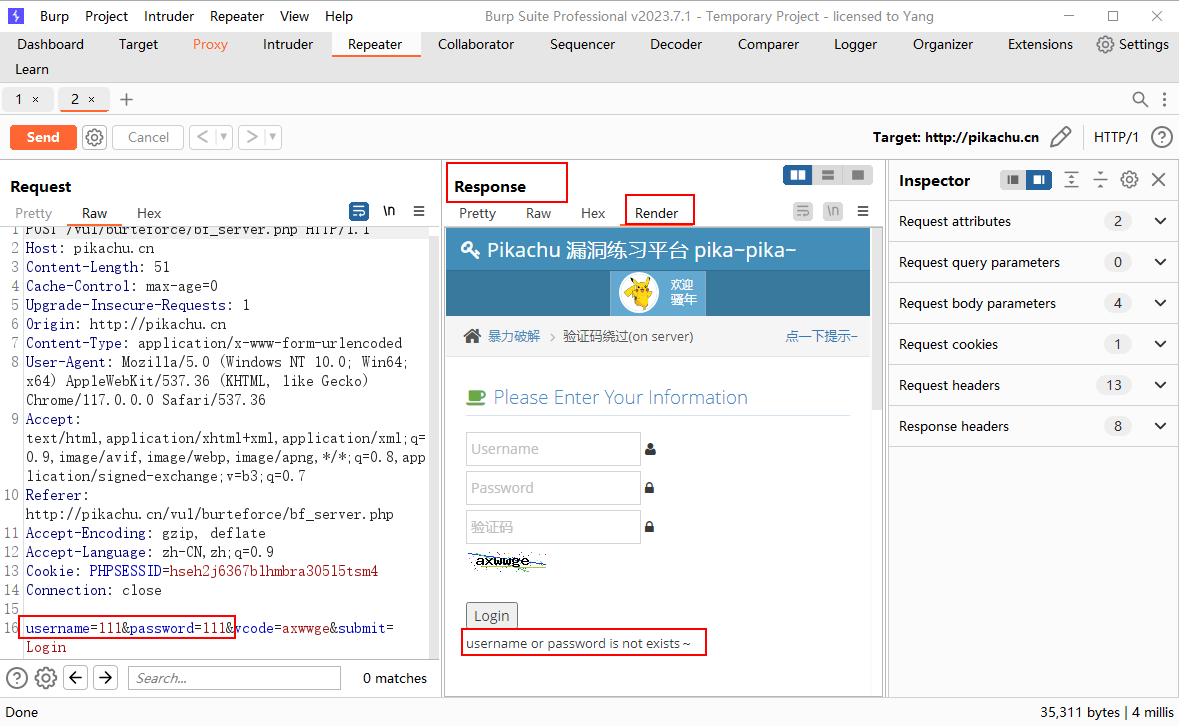Viewport: 1179px width, 726px height.
Task: Switch to side-by-side layout view
Action: click(x=798, y=175)
